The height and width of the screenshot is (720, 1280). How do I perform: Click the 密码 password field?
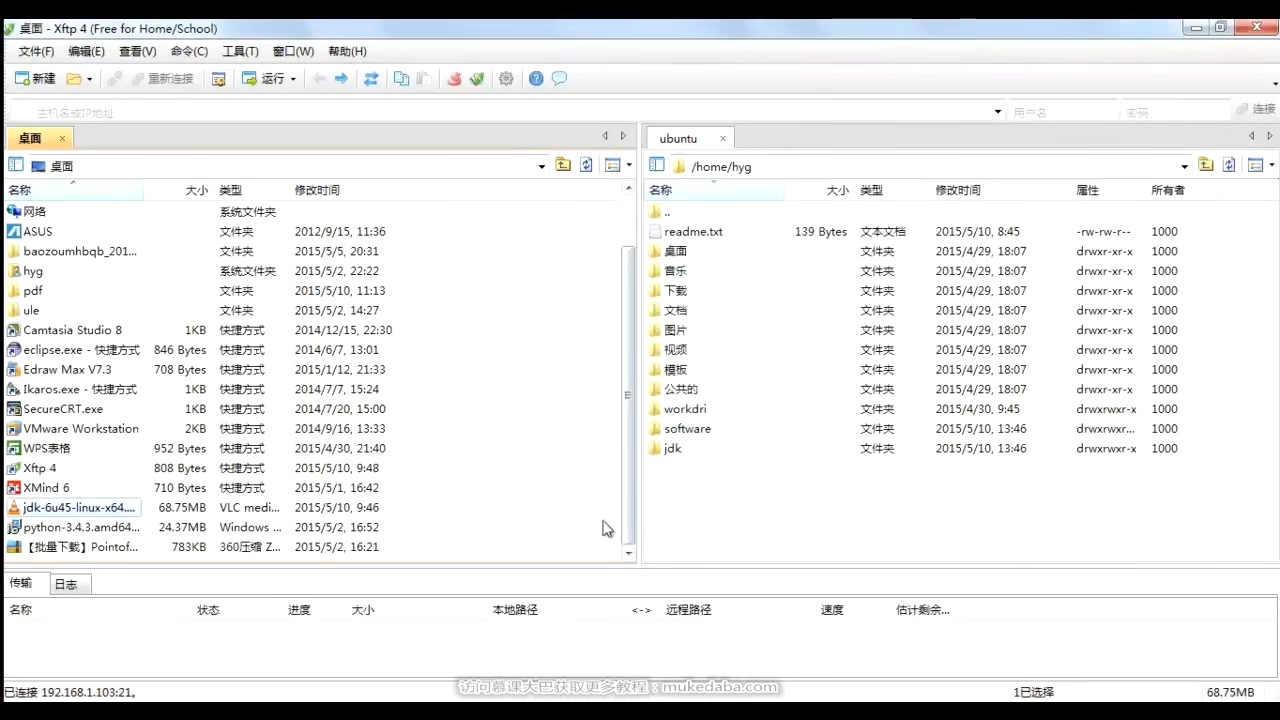click(1174, 112)
